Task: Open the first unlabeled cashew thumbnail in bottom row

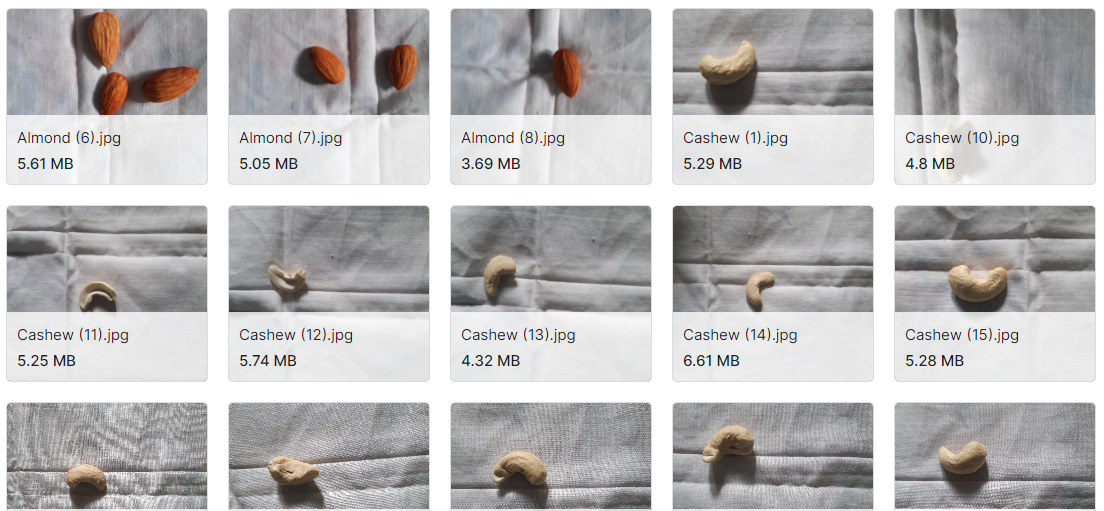Action: point(107,457)
